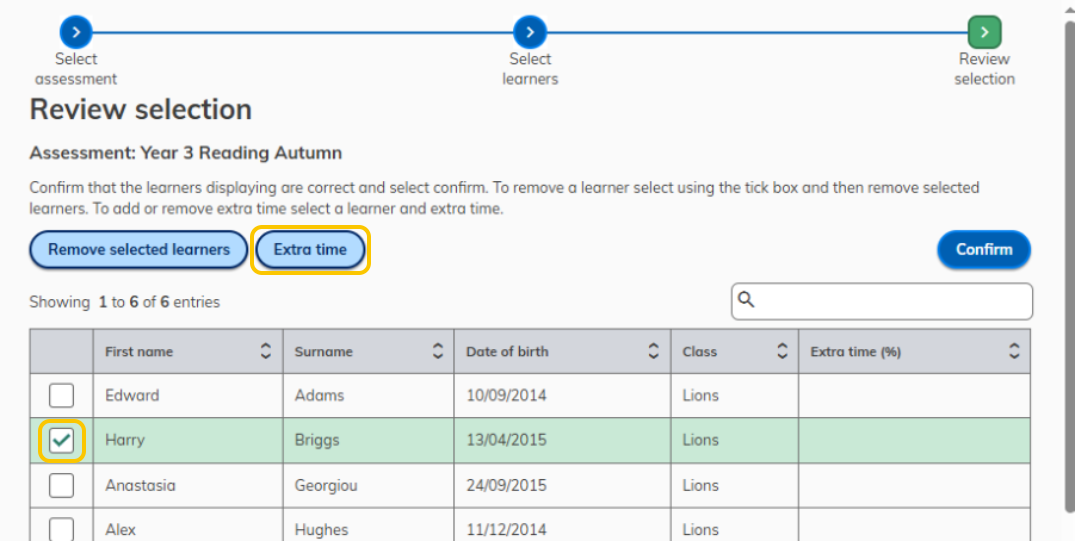Screen dimensions: 1075x541
Task: Untick the checkbox for Harry Briggs
Action: 62,441
